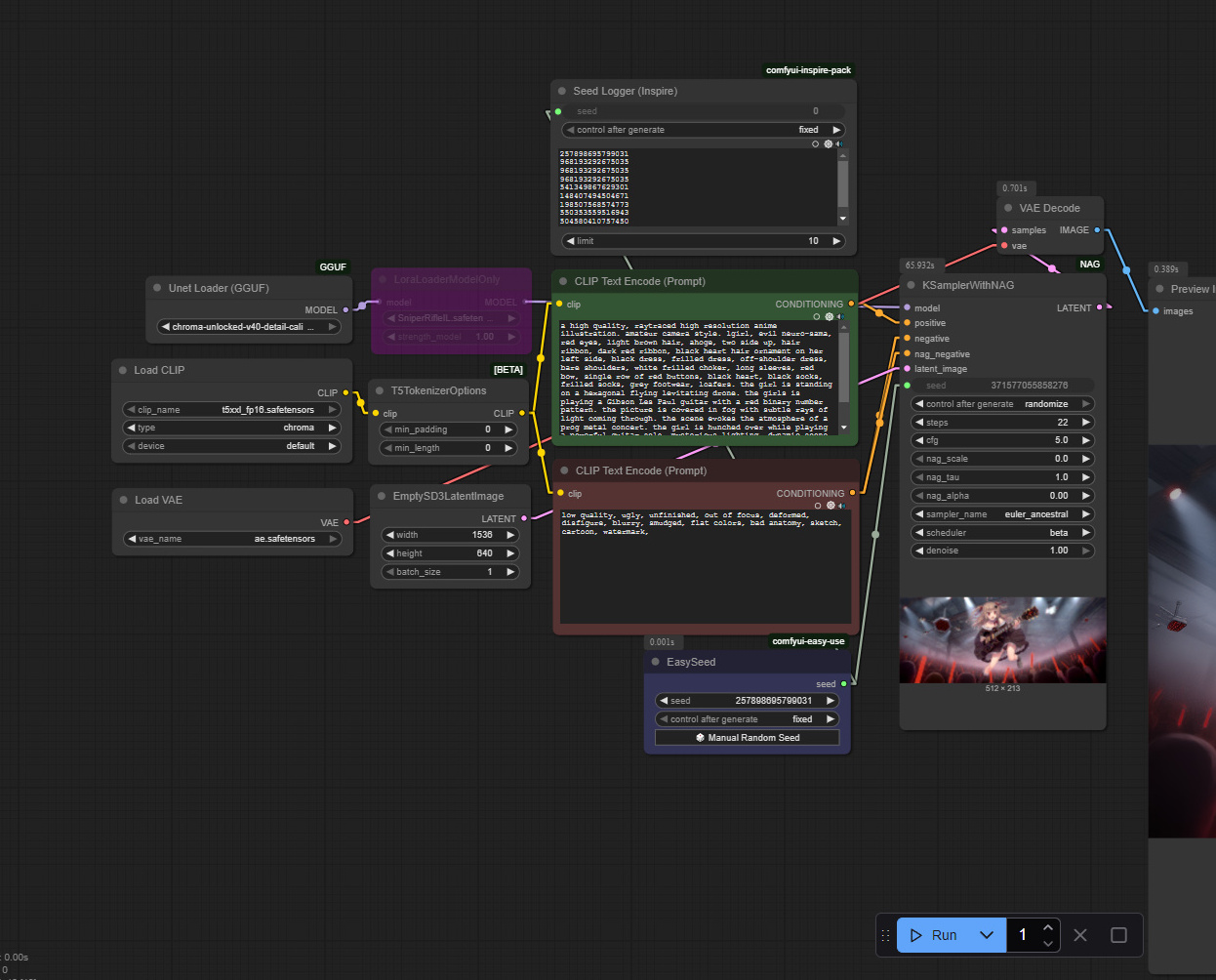
Task: Click the gear icon in the green prompt node
Action: click(830, 316)
